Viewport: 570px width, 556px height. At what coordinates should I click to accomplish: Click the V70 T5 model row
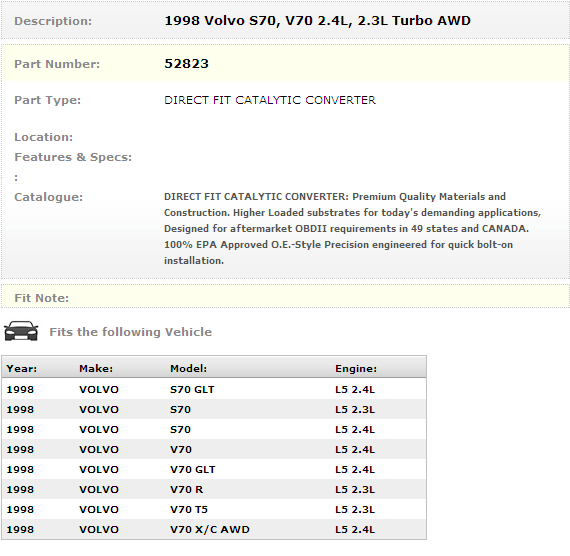pyautogui.click(x=214, y=509)
